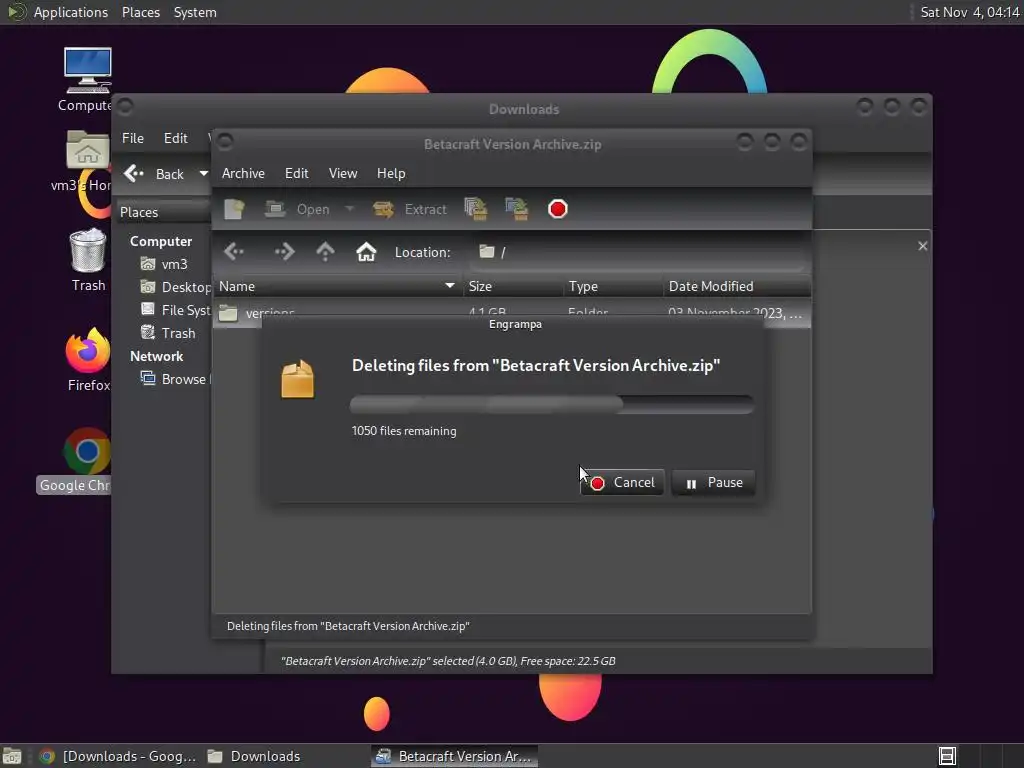1024x768 pixels.
Task: Select File System in Places sidebar
Action: click(x=175, y=310)
